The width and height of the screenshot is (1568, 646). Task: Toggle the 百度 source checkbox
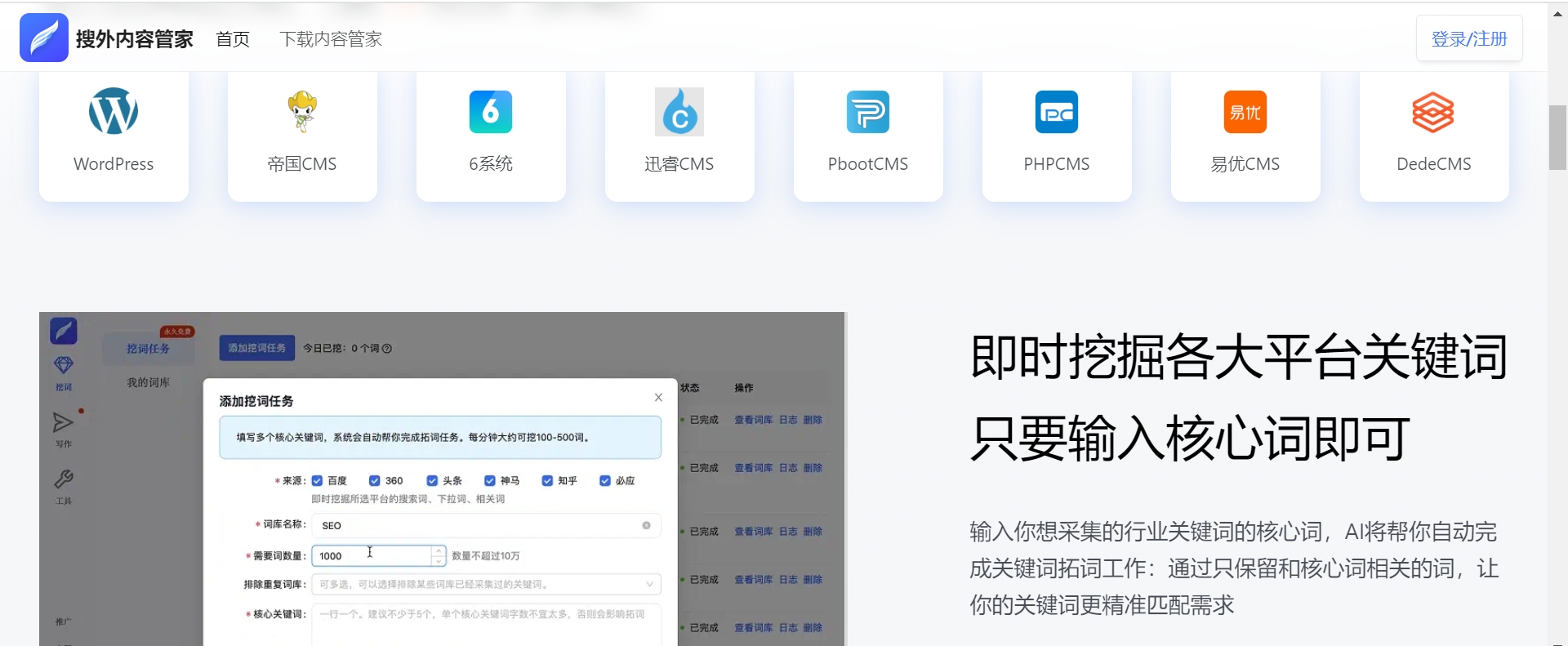click(318, 480)
